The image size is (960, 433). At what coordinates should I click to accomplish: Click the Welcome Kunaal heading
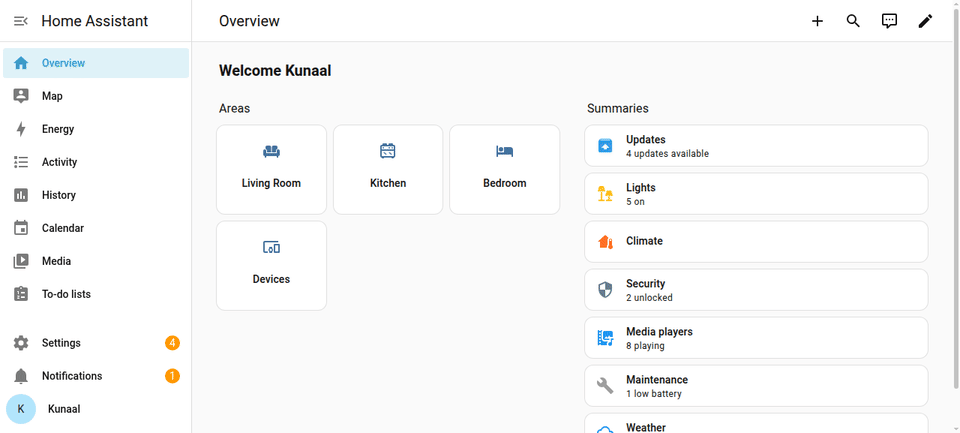[x=275, y=71]
